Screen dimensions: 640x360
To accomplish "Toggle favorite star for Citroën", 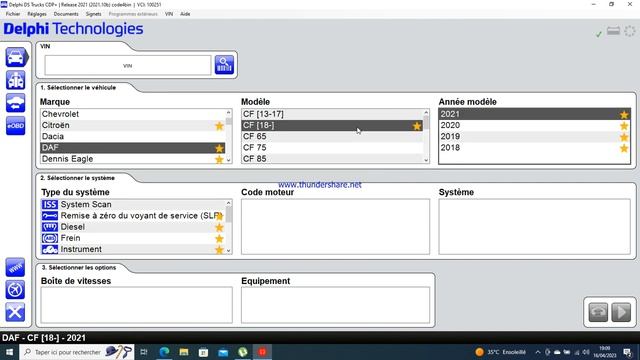I will [219, 126].
